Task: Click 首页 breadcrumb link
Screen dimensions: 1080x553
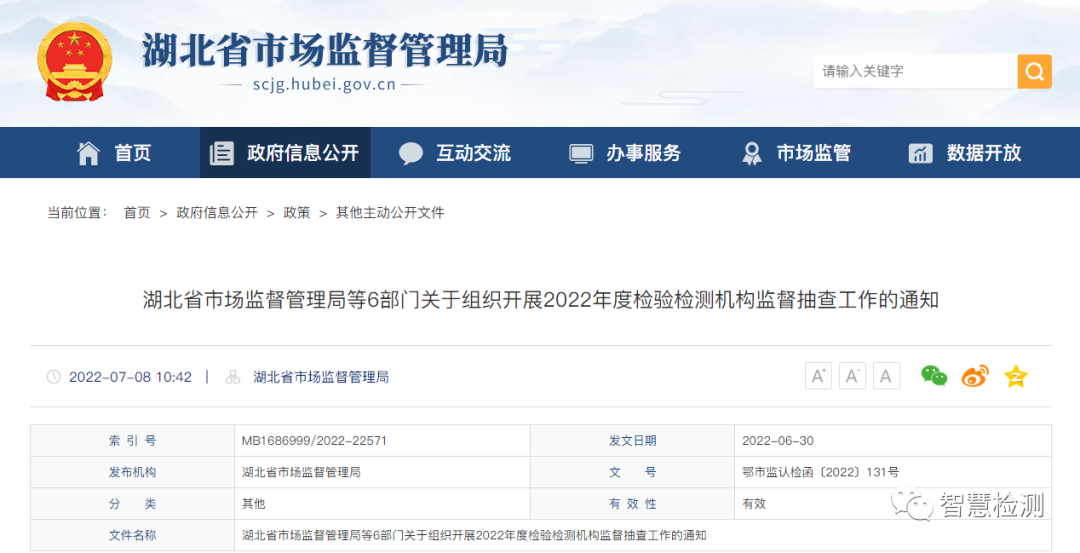Action: tap(137, 213)
